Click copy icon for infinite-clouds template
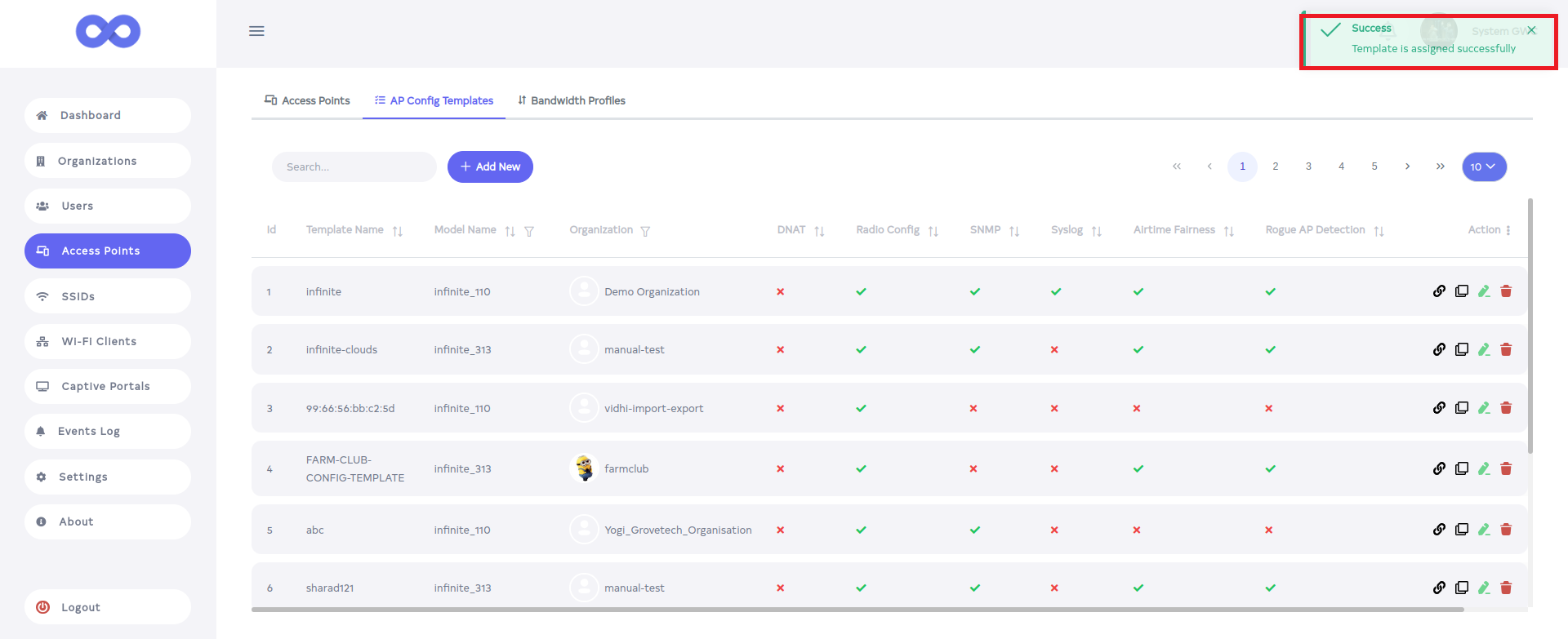1568x639 pixels. tap(1462, 349)
